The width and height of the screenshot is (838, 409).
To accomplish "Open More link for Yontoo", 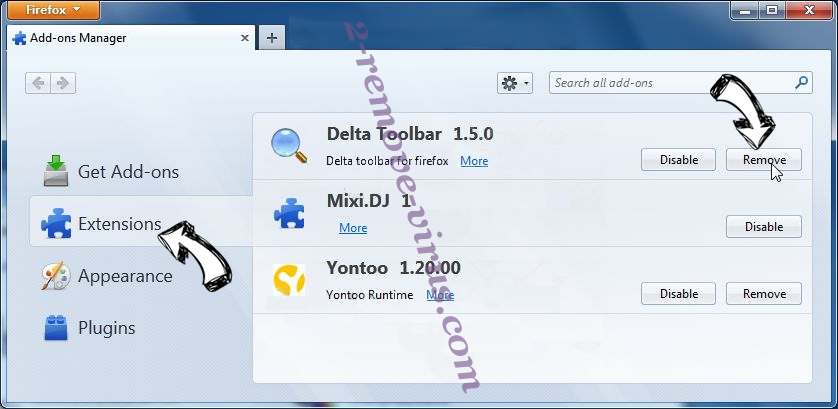I will tap(440, 295).
